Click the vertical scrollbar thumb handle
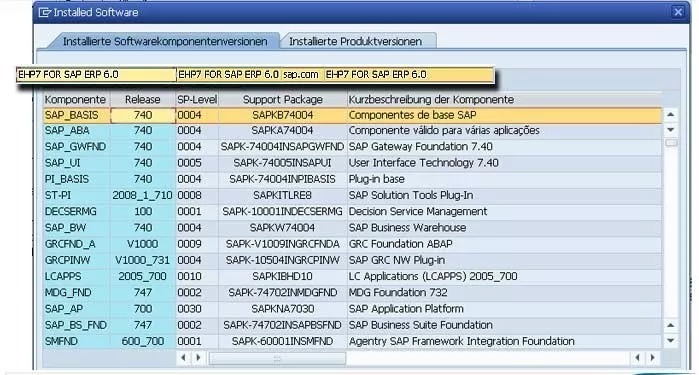This screenshot has height=375, width=699. 671,143
